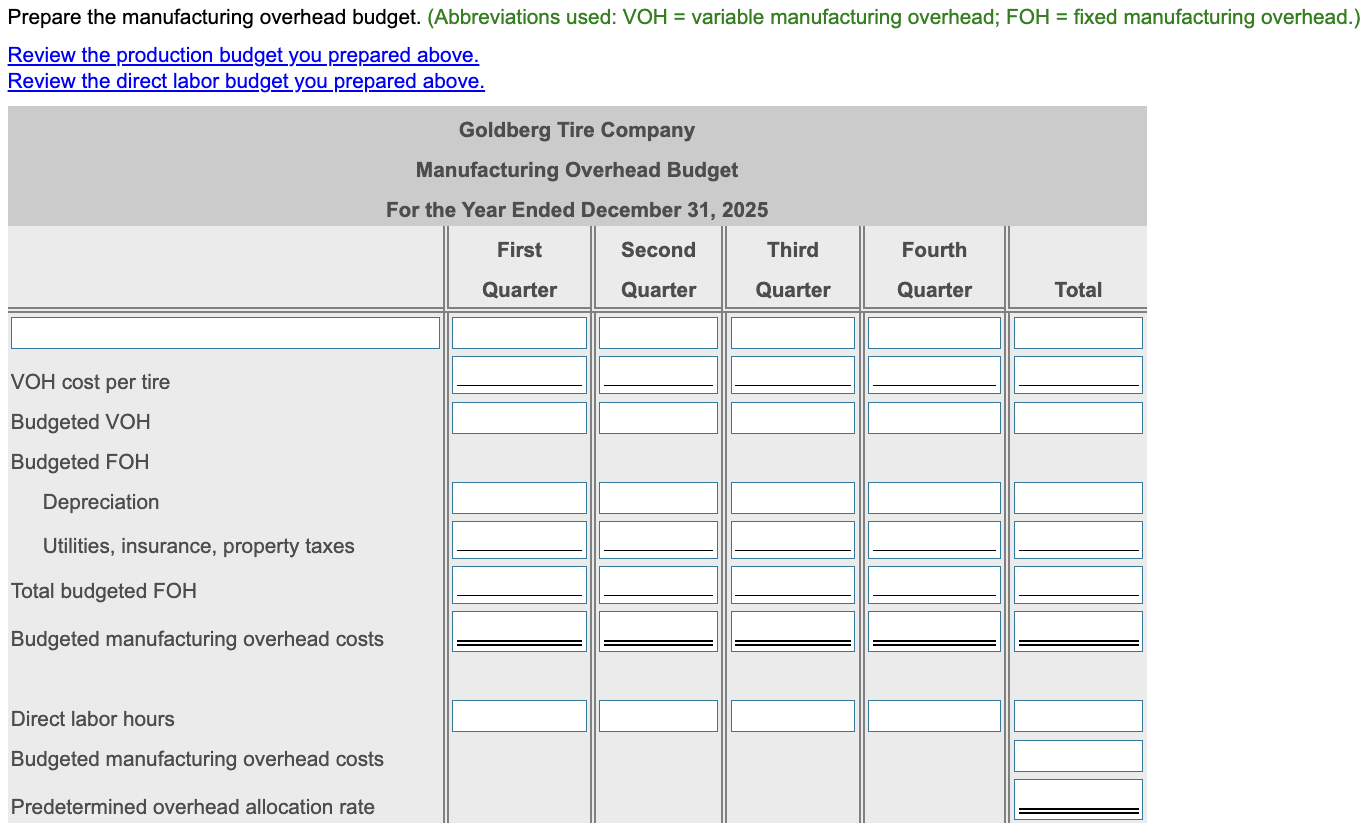
Task: Select Direct labor hours First Quarter input
Action: pyautogui.click(x=519, y=716)
